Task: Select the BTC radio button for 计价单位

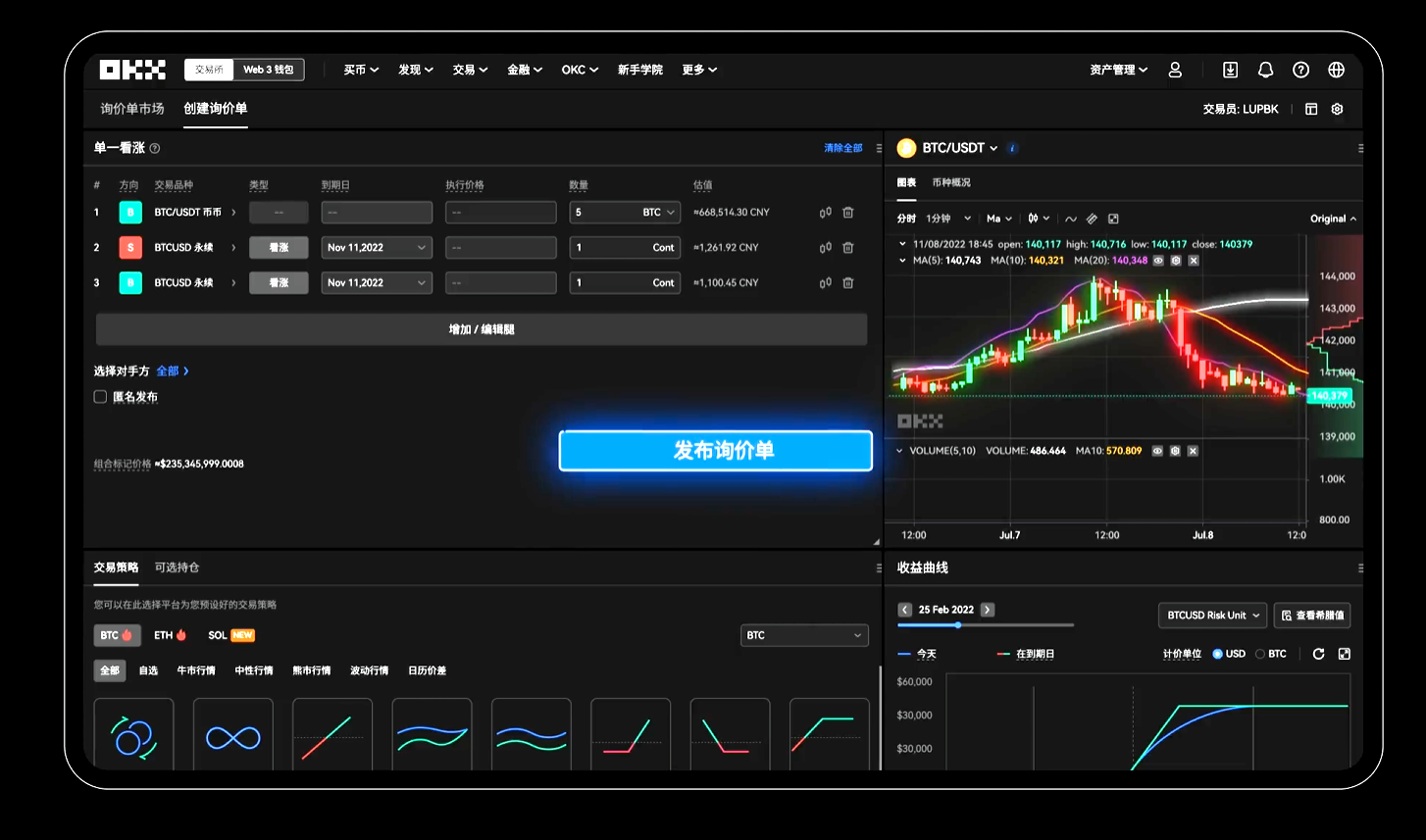Action: coord(1260,654)
